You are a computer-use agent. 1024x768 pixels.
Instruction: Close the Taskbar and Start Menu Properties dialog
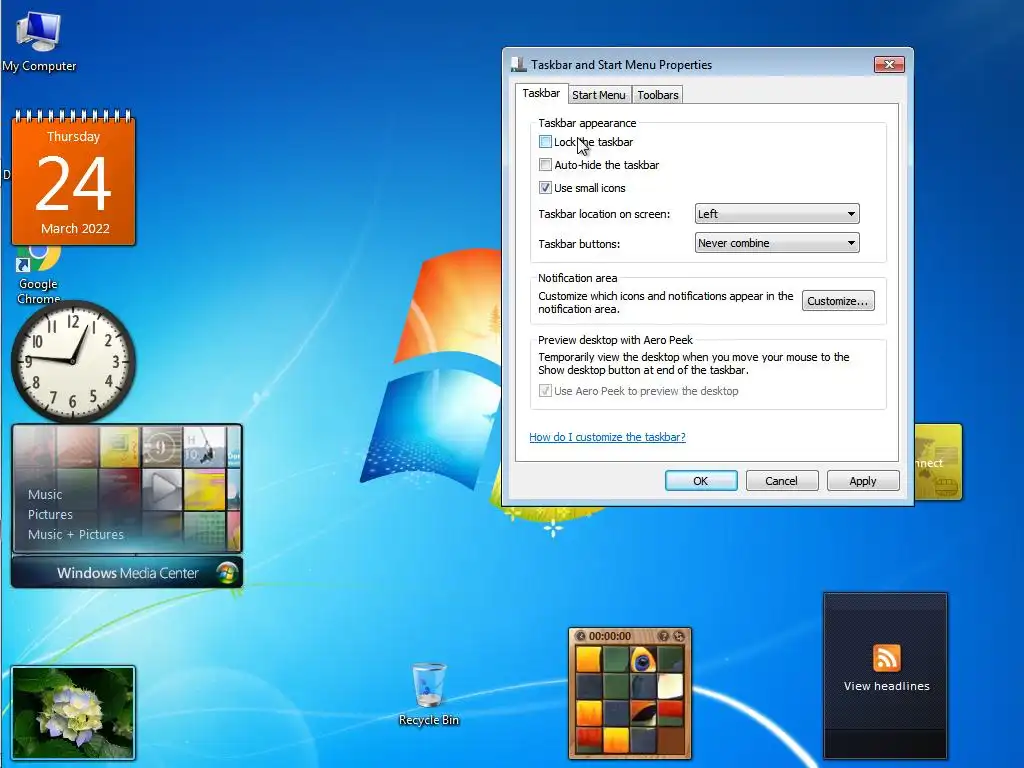tap(889, 64)
